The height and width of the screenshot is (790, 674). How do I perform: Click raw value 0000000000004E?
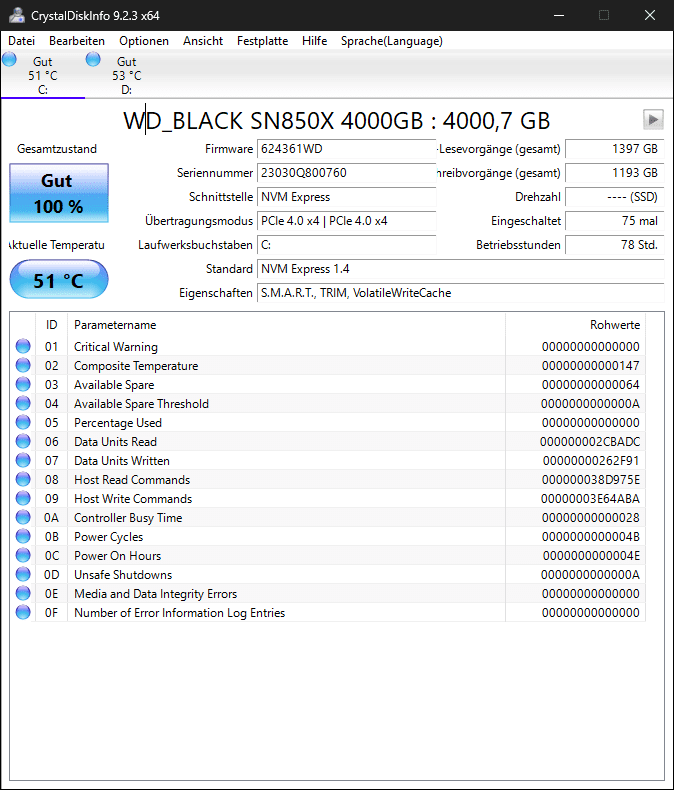click(591, 556)
